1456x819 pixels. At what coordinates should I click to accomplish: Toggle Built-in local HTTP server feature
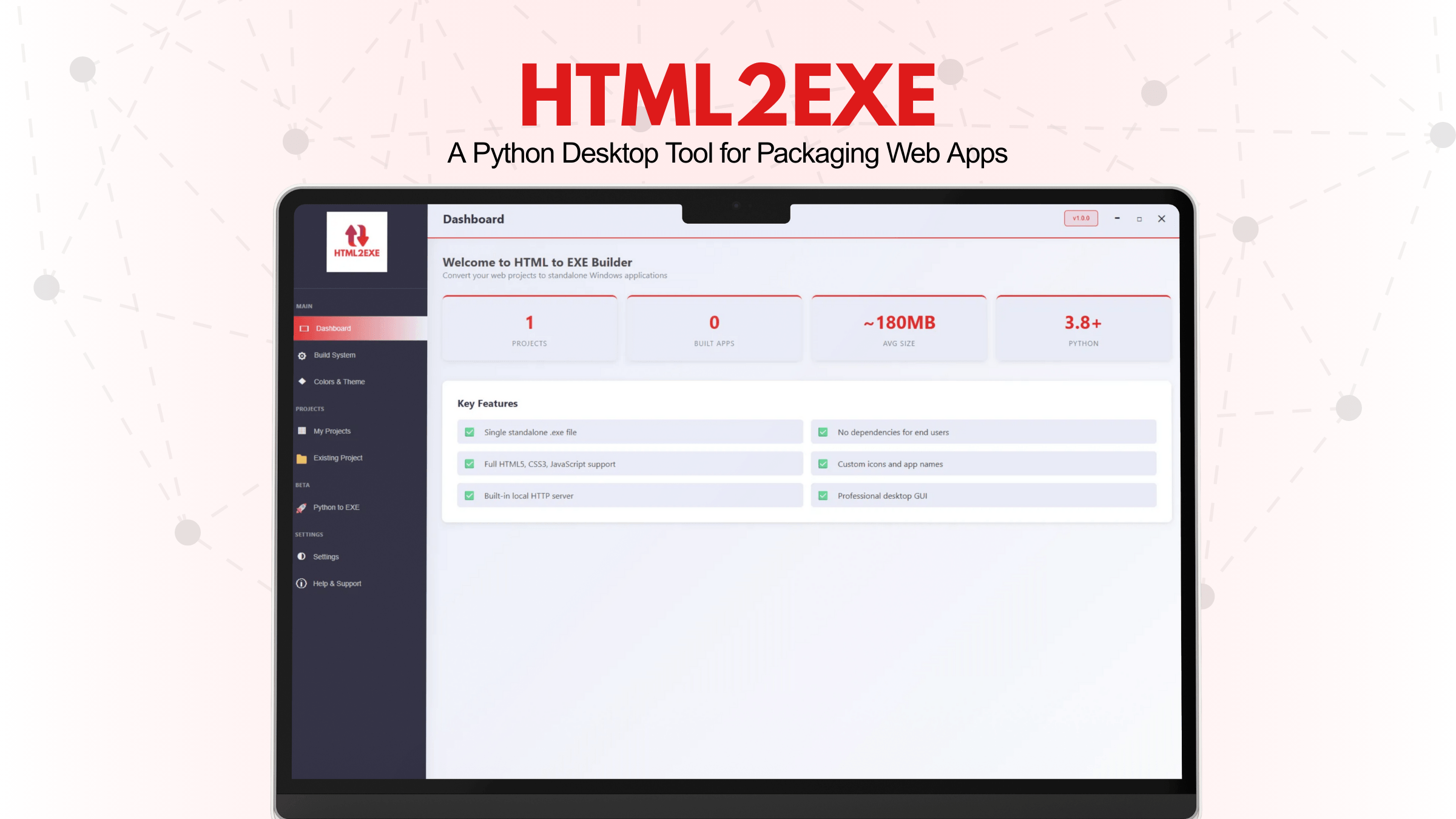pos(469,496)
